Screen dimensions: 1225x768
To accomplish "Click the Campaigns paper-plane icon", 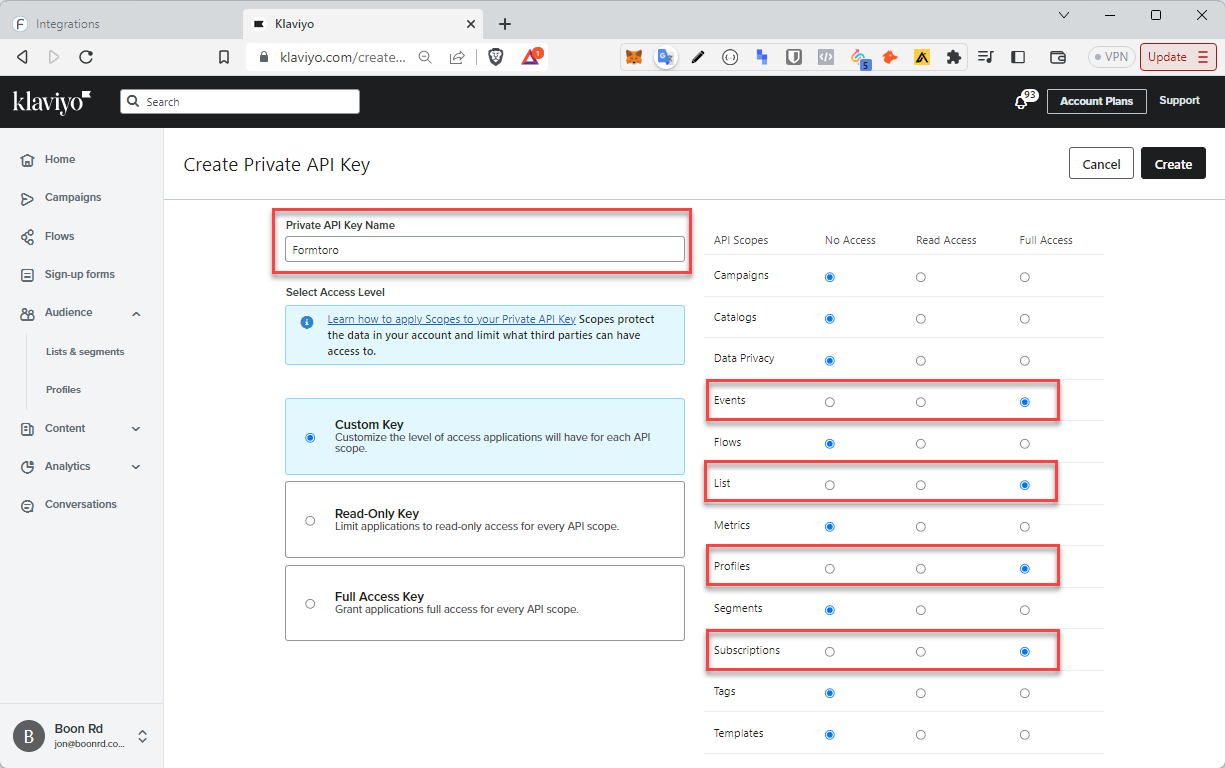I will pos(27,198).
